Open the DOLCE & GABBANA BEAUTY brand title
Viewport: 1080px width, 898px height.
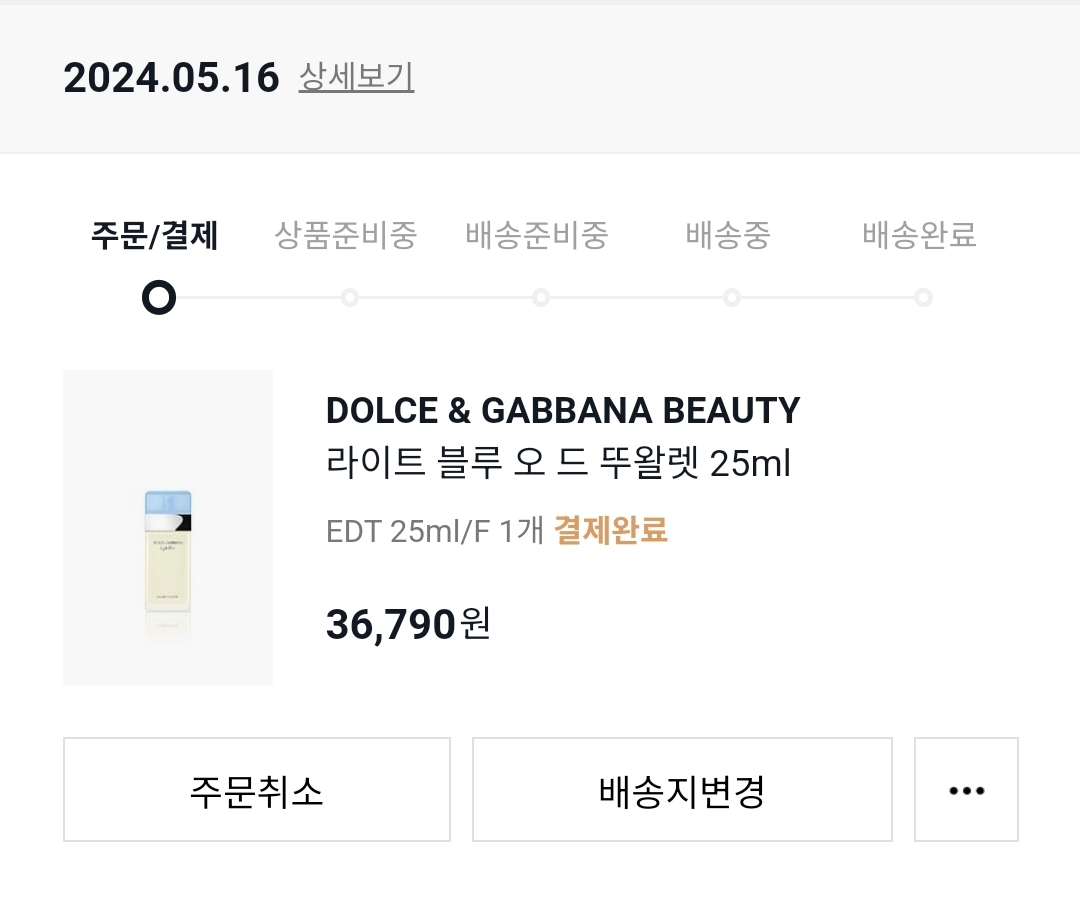(x=563, y=410)
